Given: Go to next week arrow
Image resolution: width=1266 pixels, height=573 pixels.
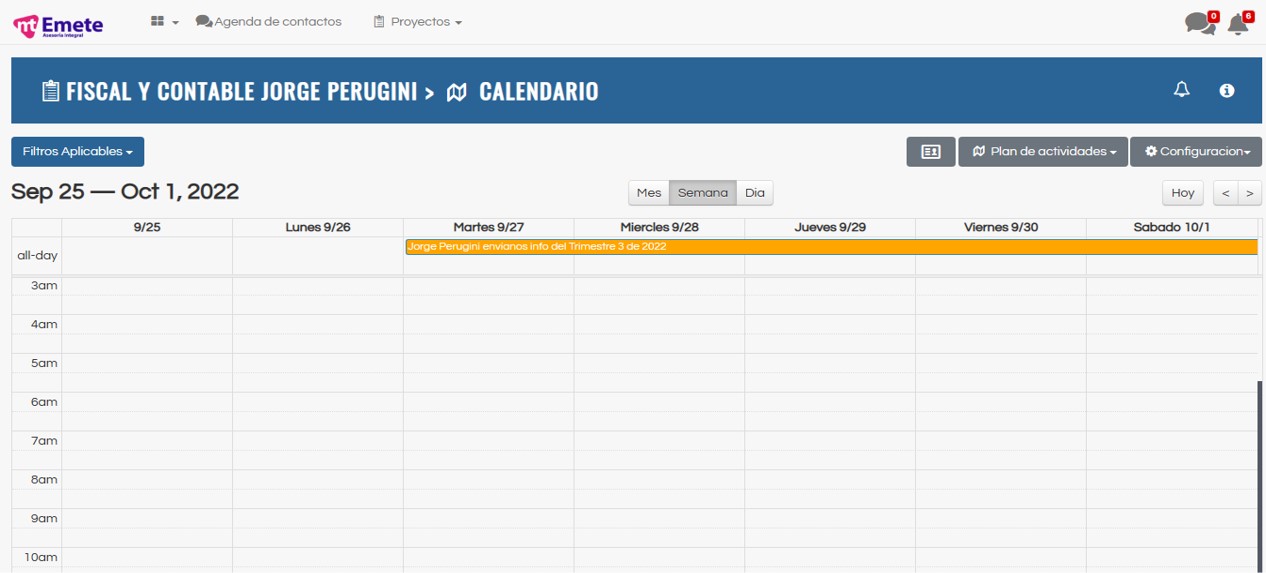Looking at the screenshot, I should (x=1249, y=193).
